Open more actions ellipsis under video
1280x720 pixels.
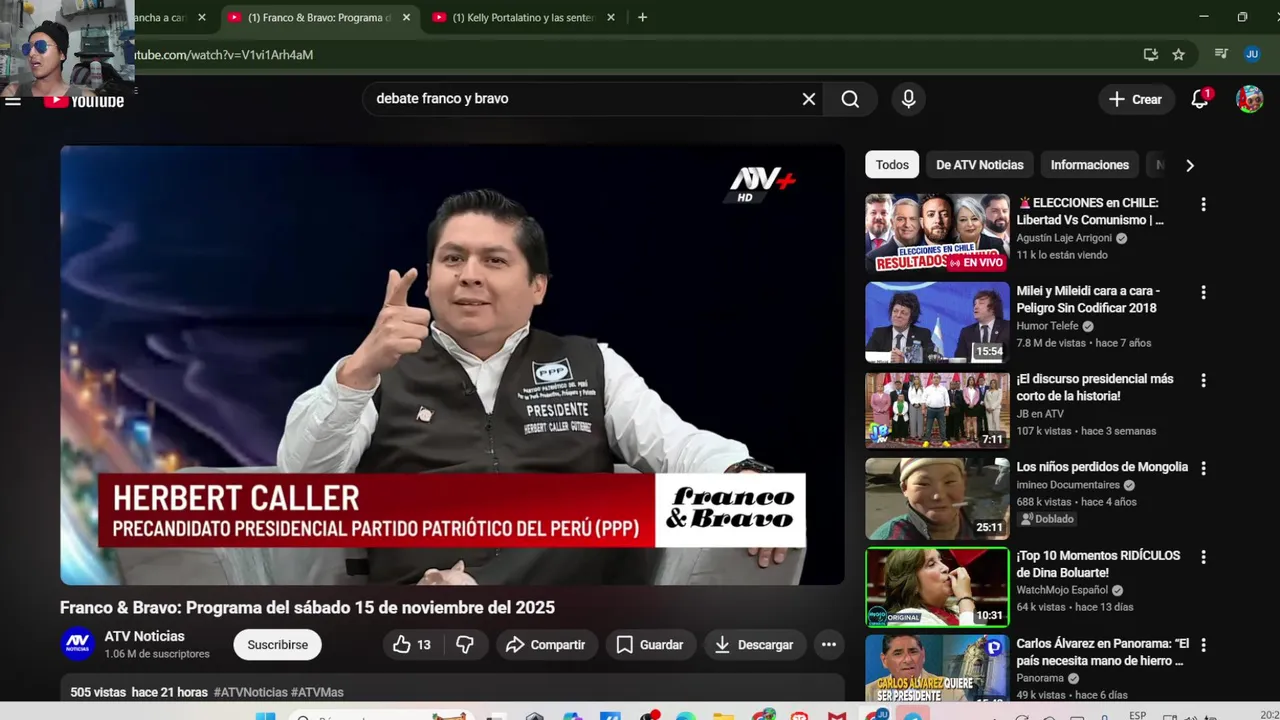point(829,645)
